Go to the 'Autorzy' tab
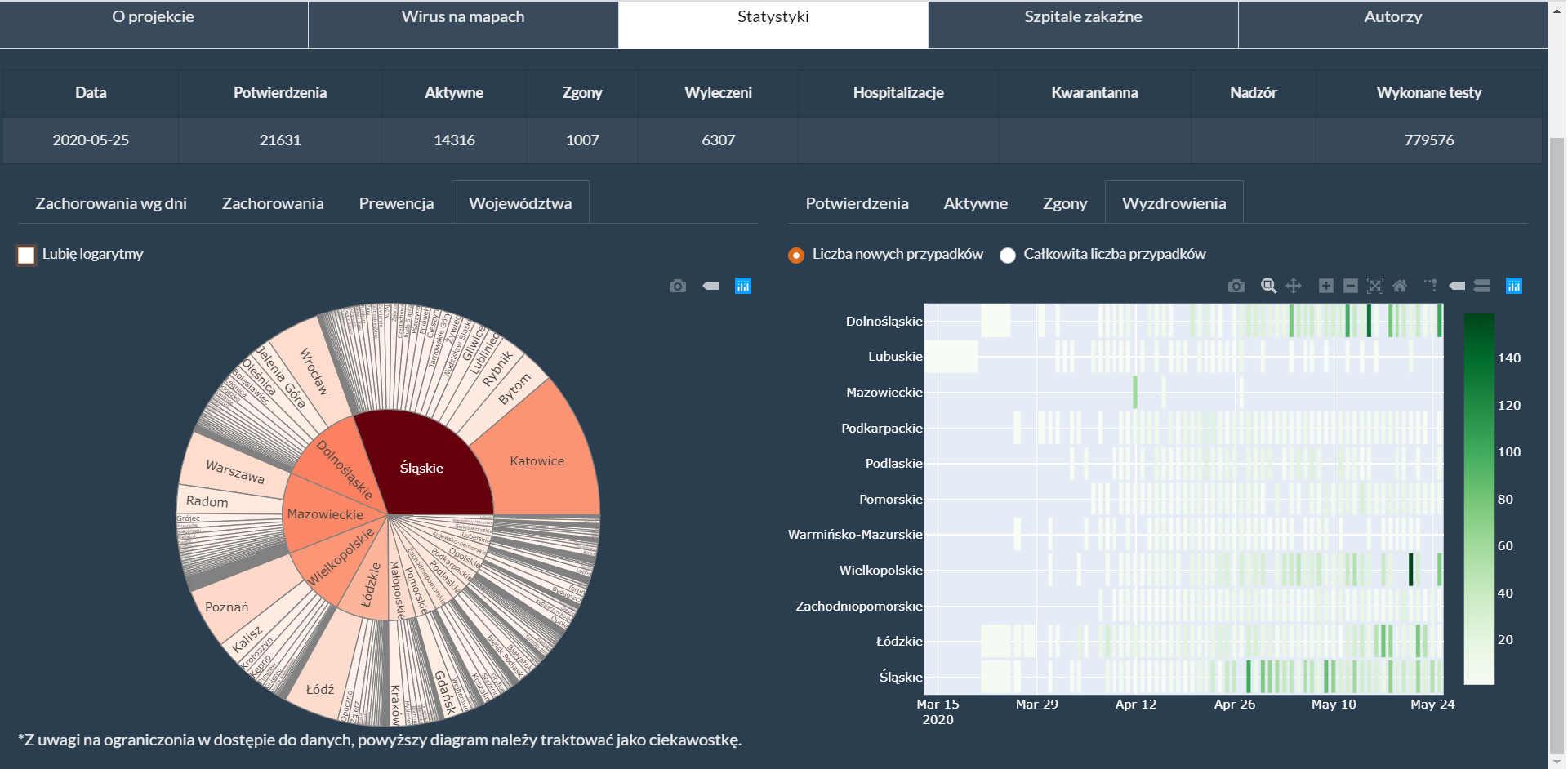 point(1393,24)
